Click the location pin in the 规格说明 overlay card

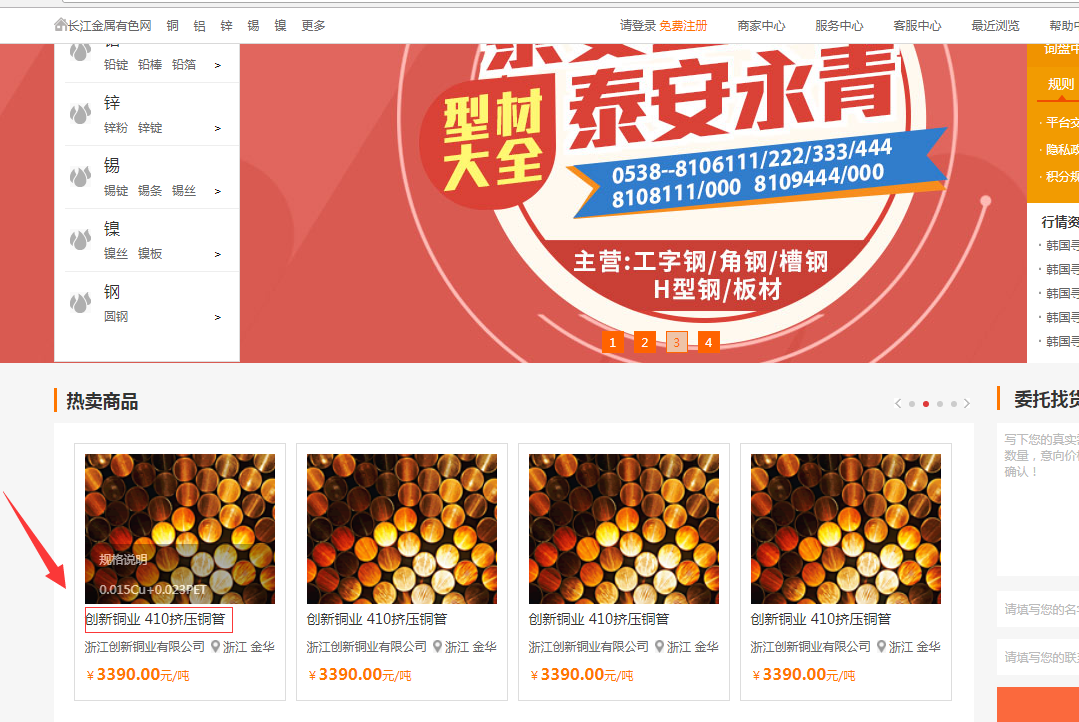(215, 647)
